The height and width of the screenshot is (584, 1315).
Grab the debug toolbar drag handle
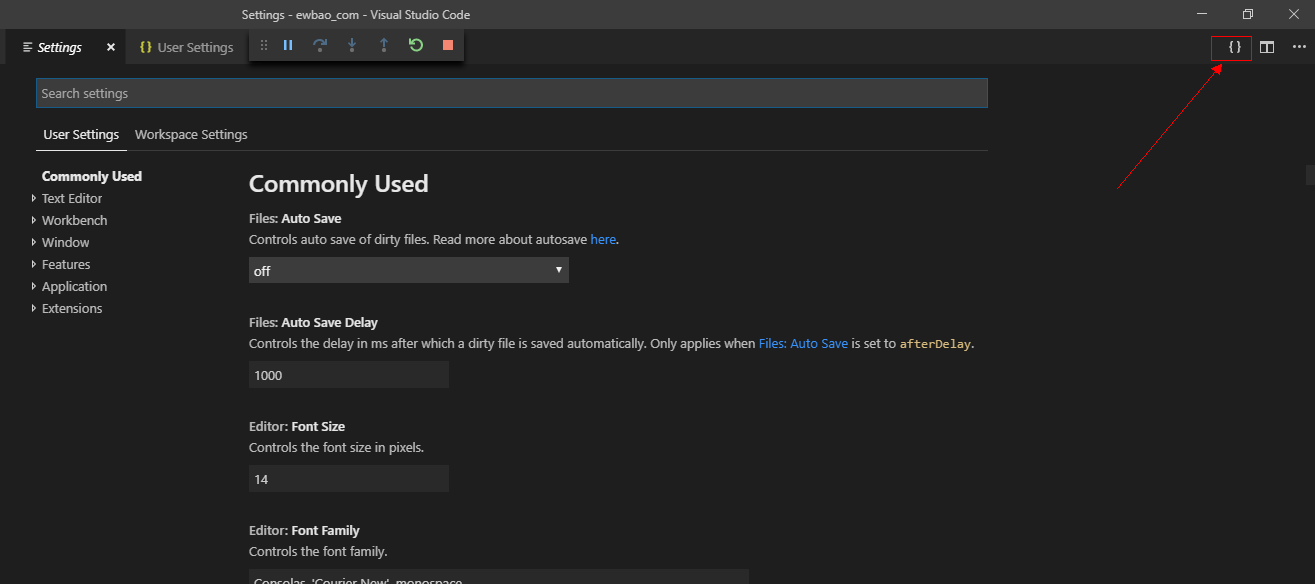[264, 45]
